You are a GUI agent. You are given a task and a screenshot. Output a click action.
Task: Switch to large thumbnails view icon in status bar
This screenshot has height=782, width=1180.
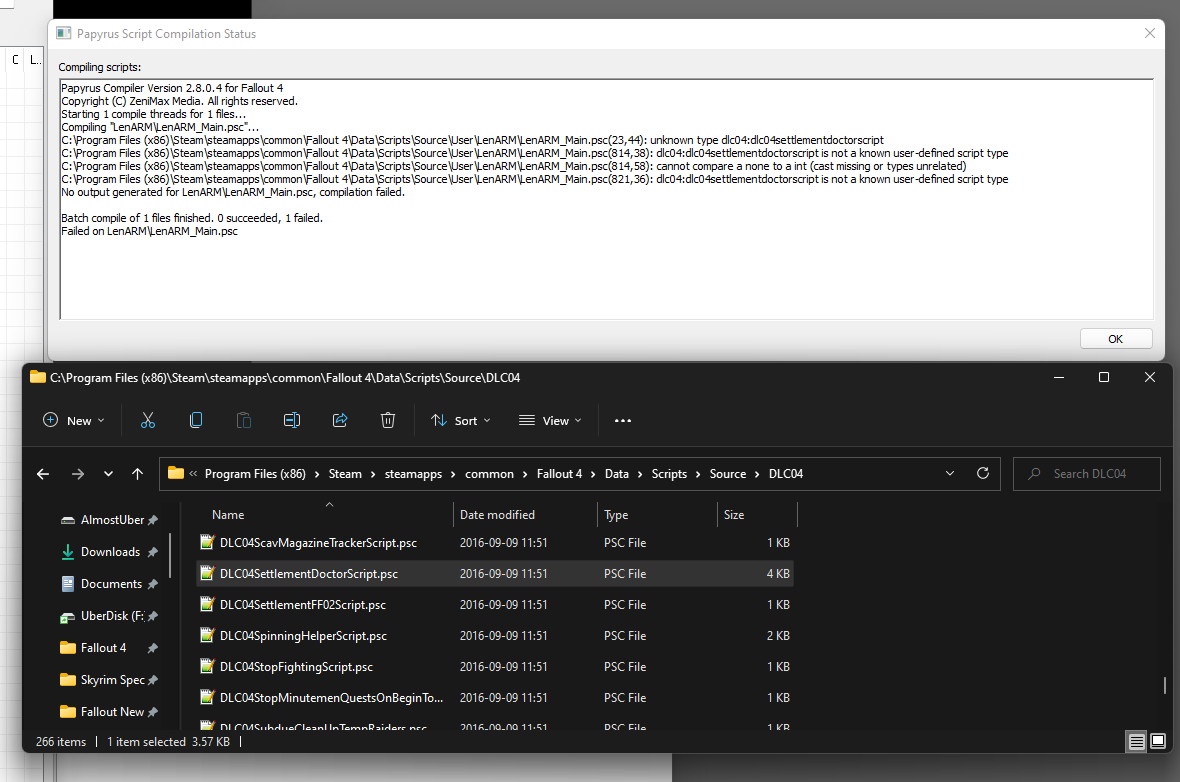1158,741
